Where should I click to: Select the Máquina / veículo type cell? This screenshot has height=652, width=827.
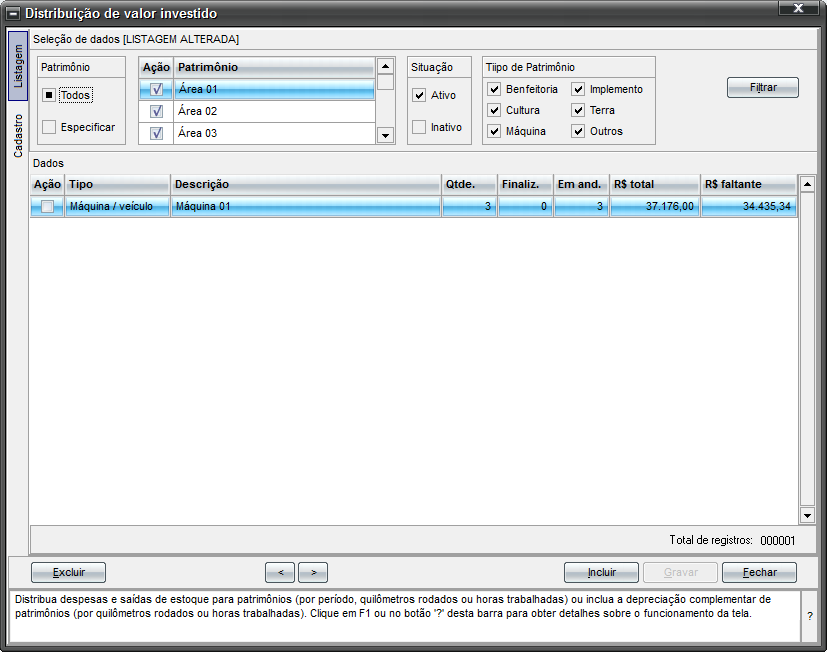118,206
